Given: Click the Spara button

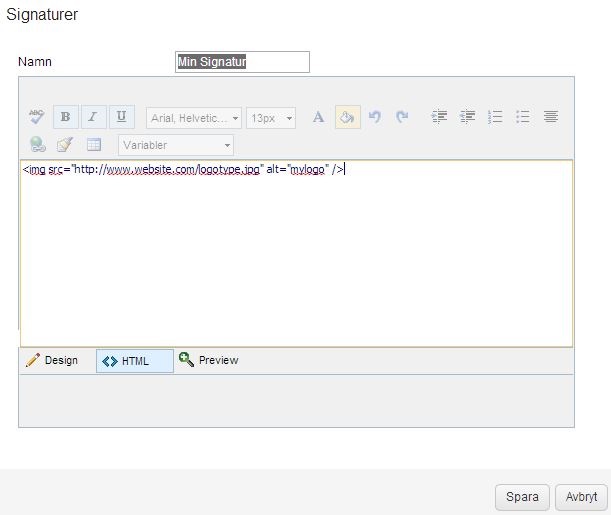Looking at the screenshot, I should pos(522,497).
